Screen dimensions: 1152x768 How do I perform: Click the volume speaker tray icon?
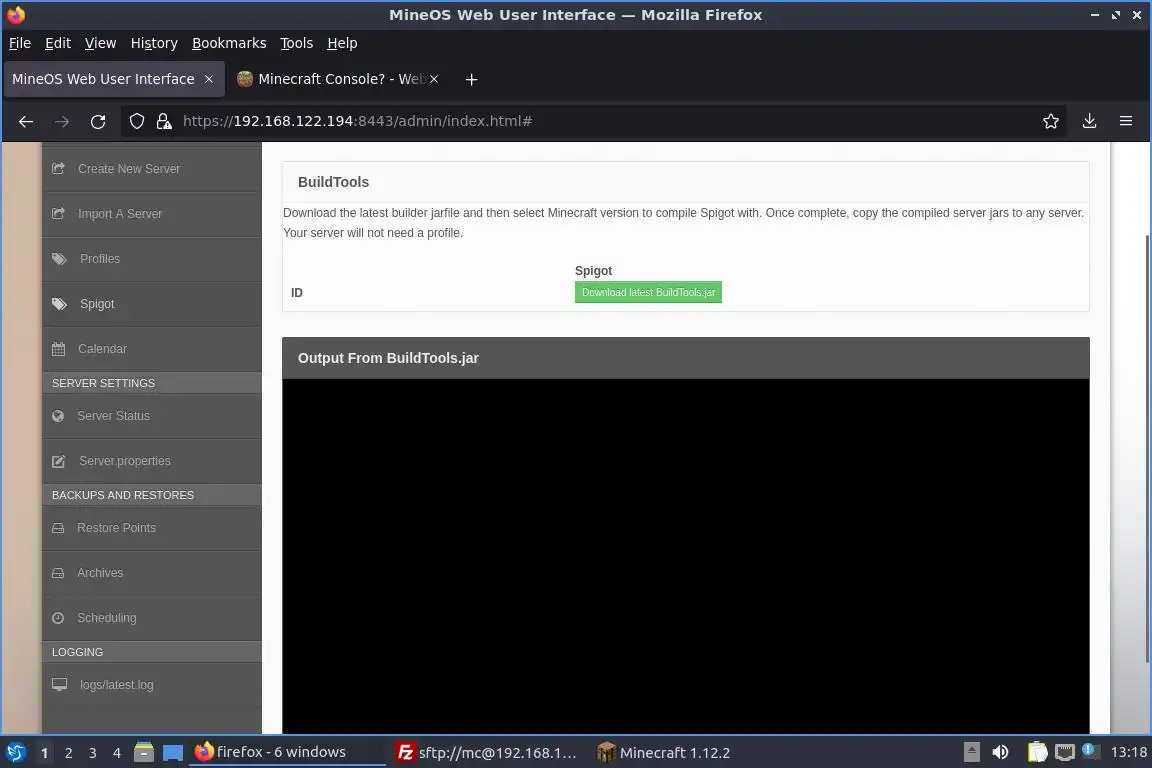[x=1001, y=753]
